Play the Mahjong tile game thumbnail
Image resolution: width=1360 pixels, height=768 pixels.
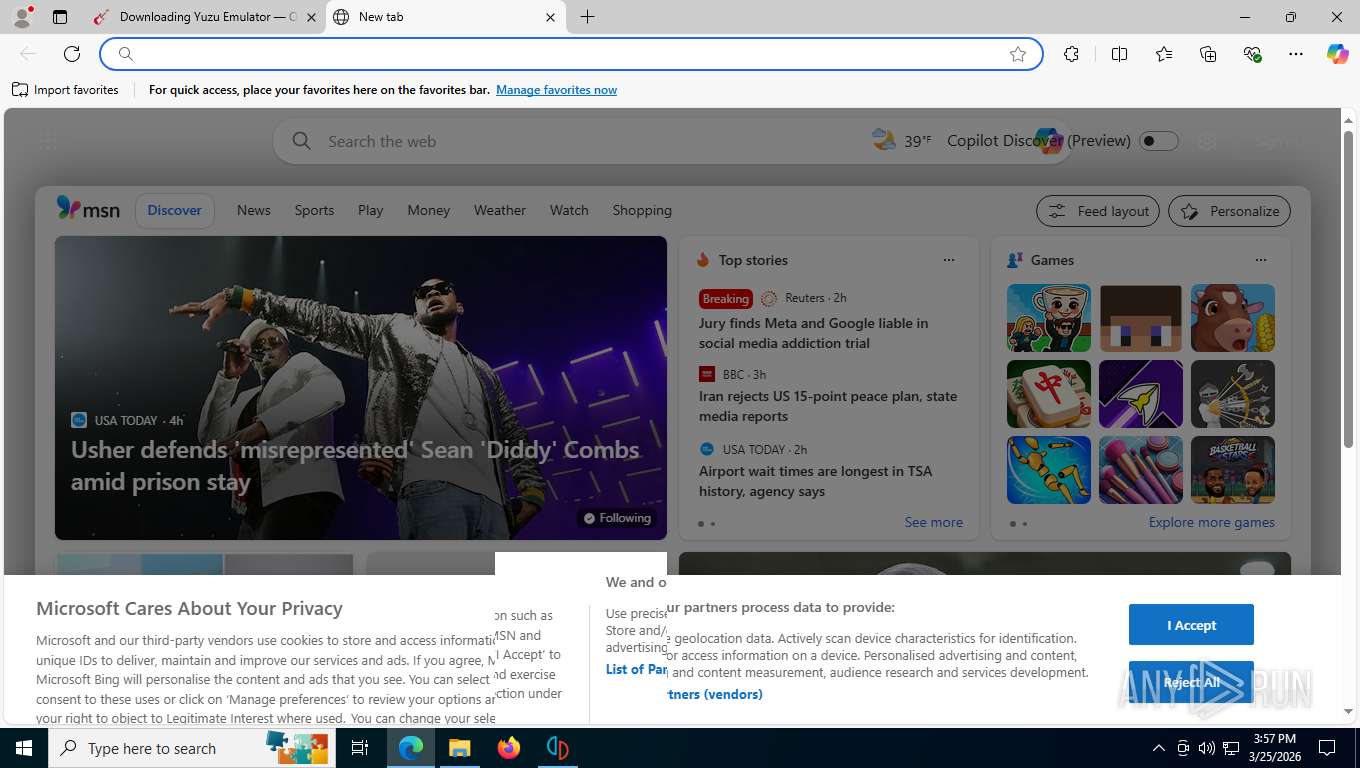pos(1049,394)
